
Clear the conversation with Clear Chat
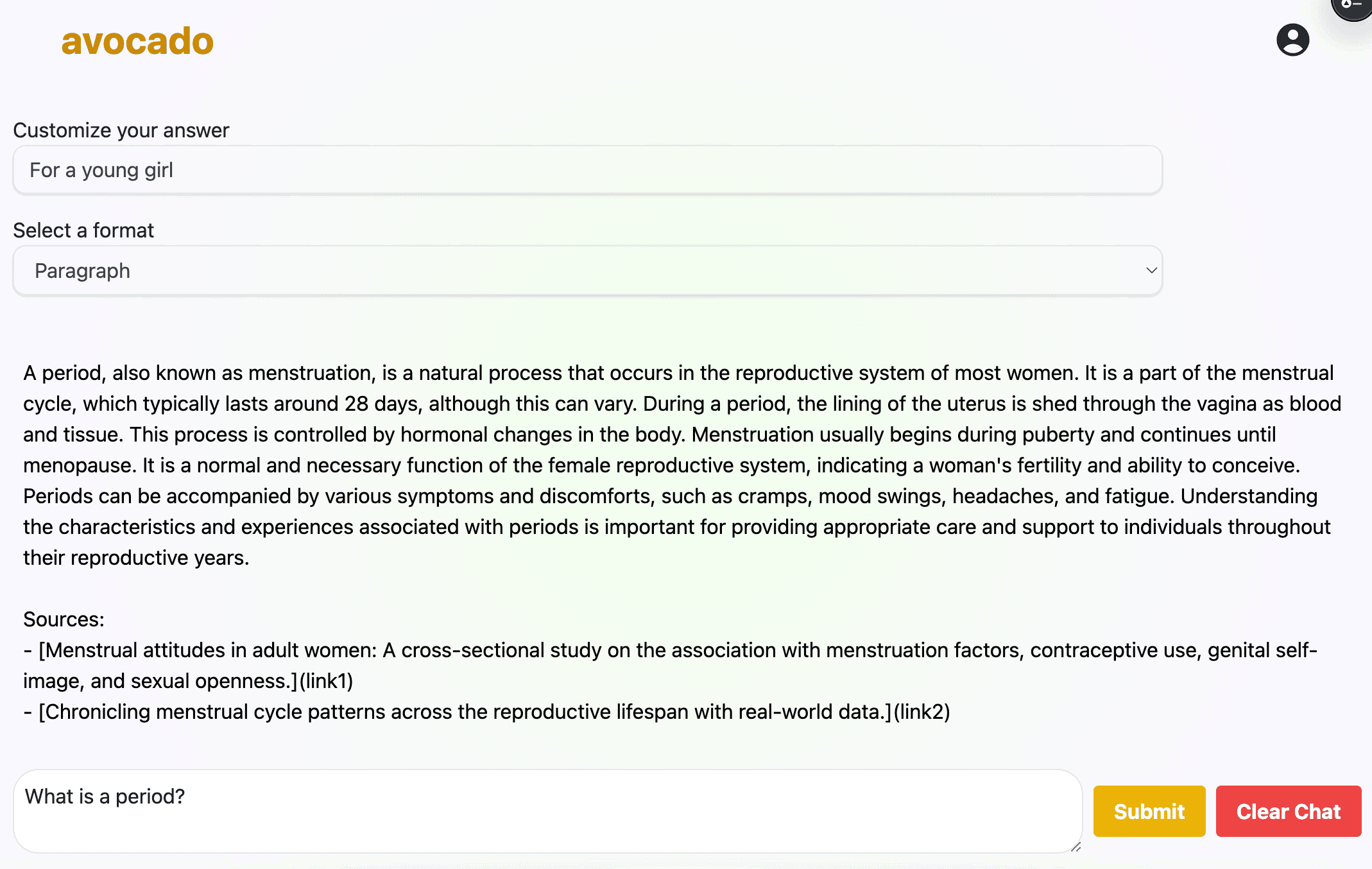point(1289,811)
